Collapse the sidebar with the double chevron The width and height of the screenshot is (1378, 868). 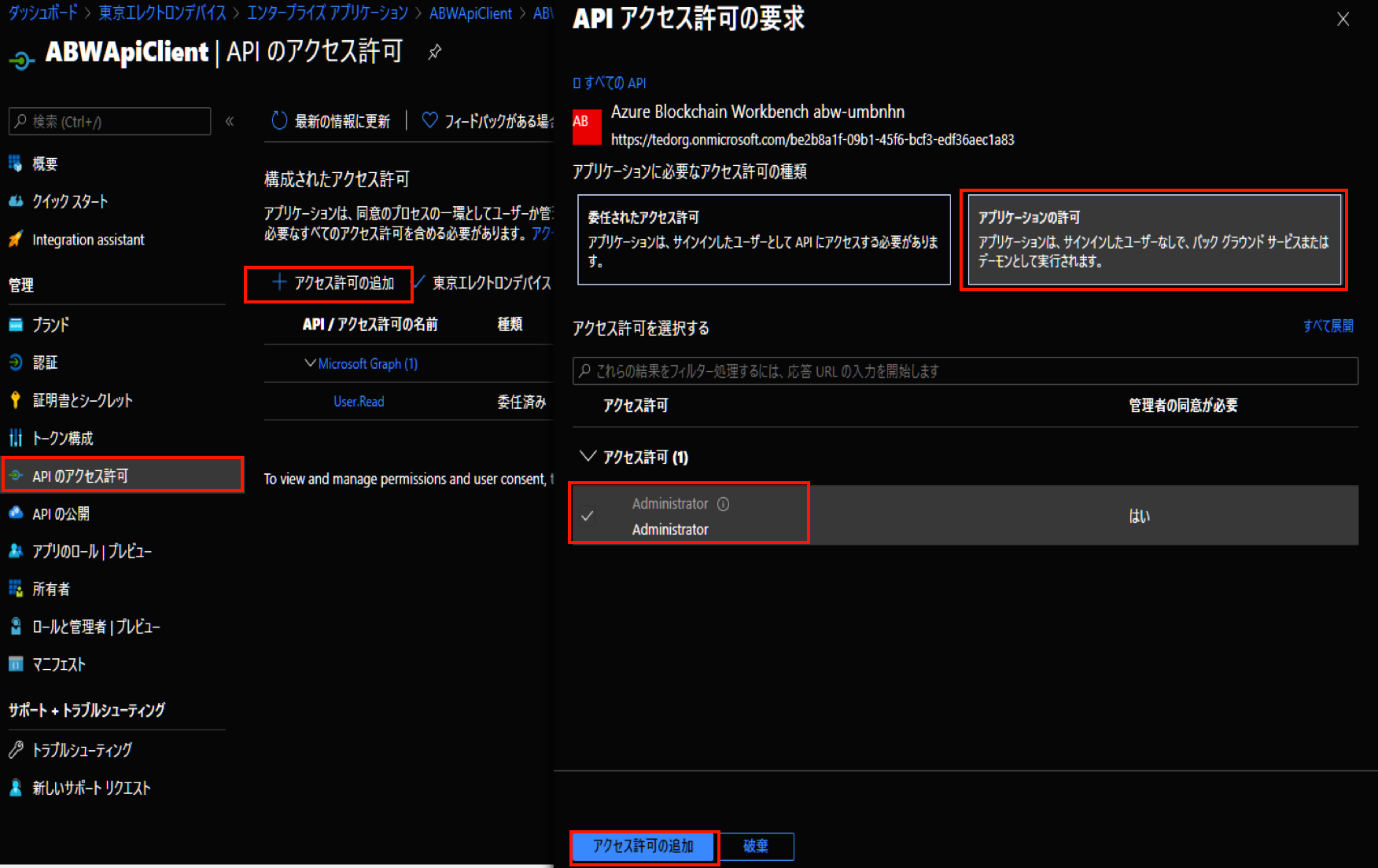point(230,121)
